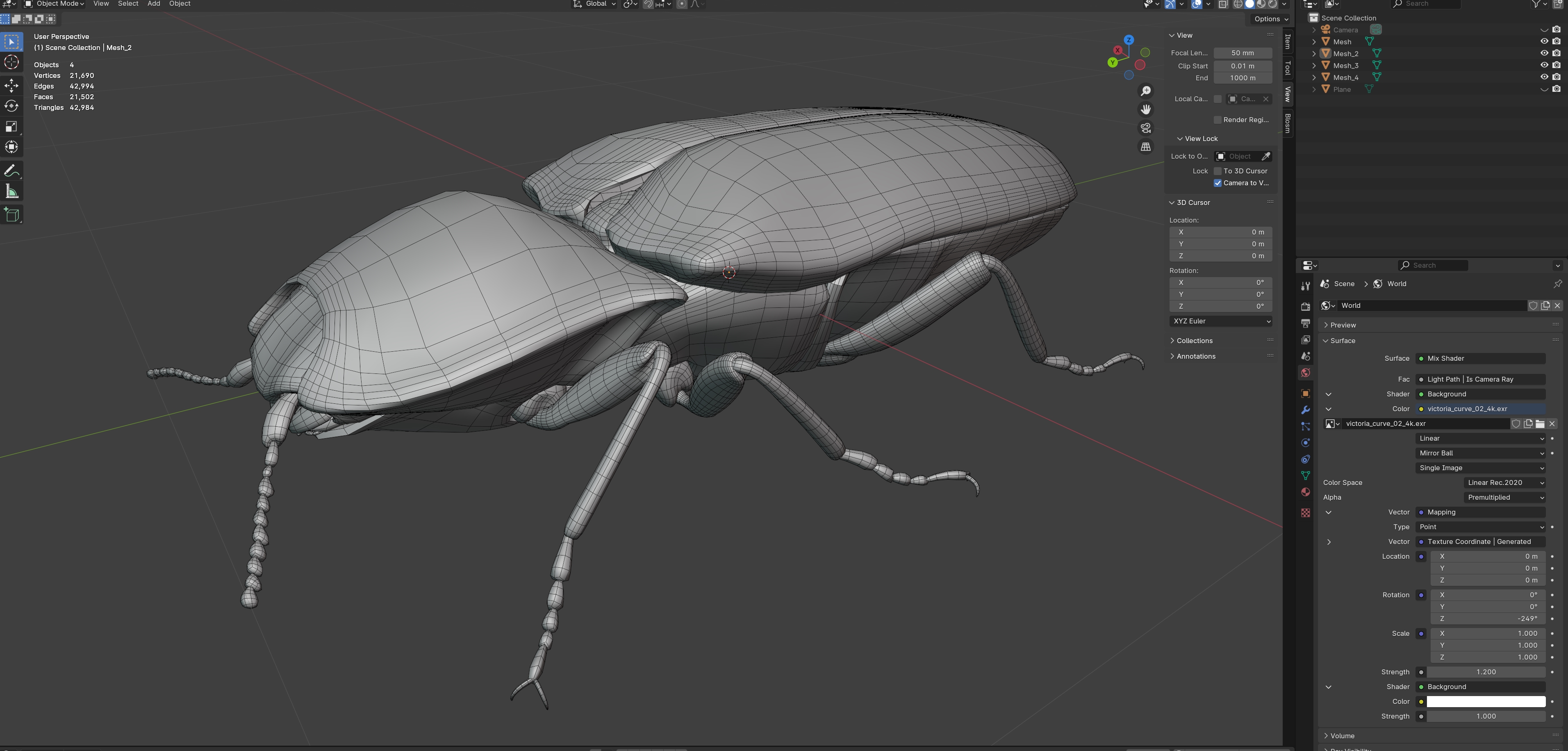Select the Rotate tool in toolbar
This screenshot has height=751, width=1568.
point(11,107)
